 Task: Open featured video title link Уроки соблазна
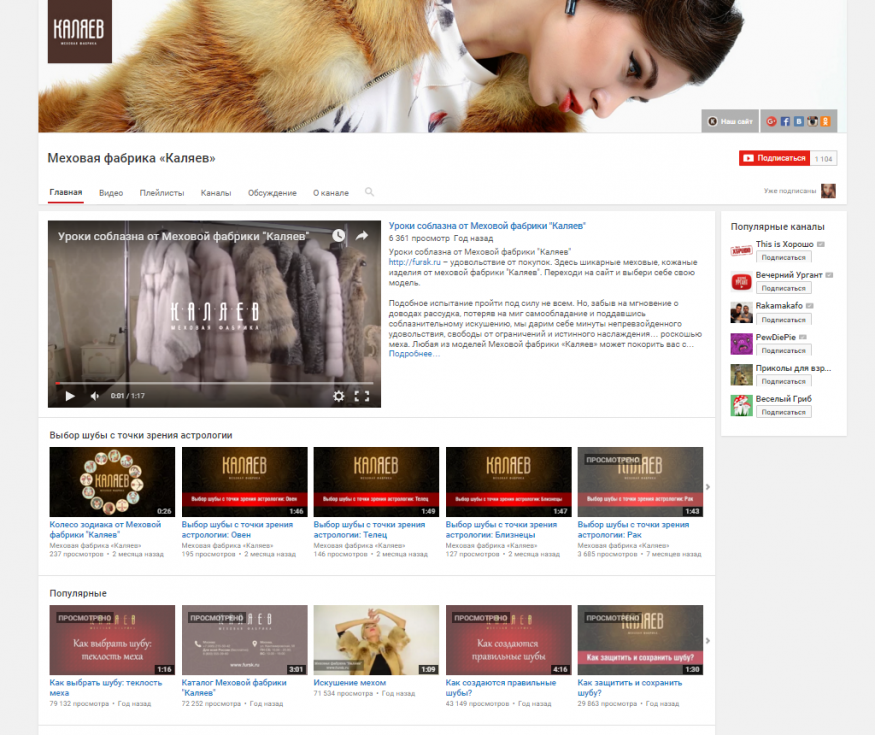tap(487, 225)
